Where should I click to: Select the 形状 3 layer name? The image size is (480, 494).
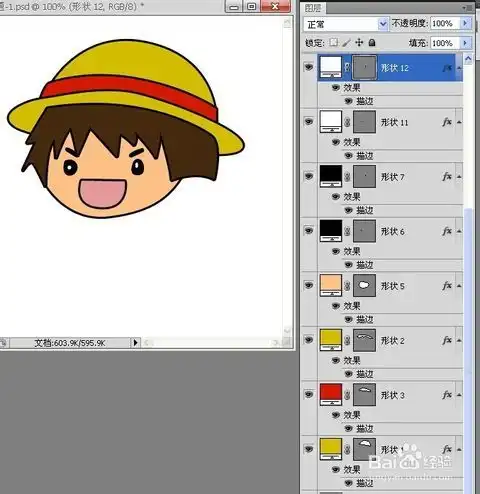click(393, 395)
